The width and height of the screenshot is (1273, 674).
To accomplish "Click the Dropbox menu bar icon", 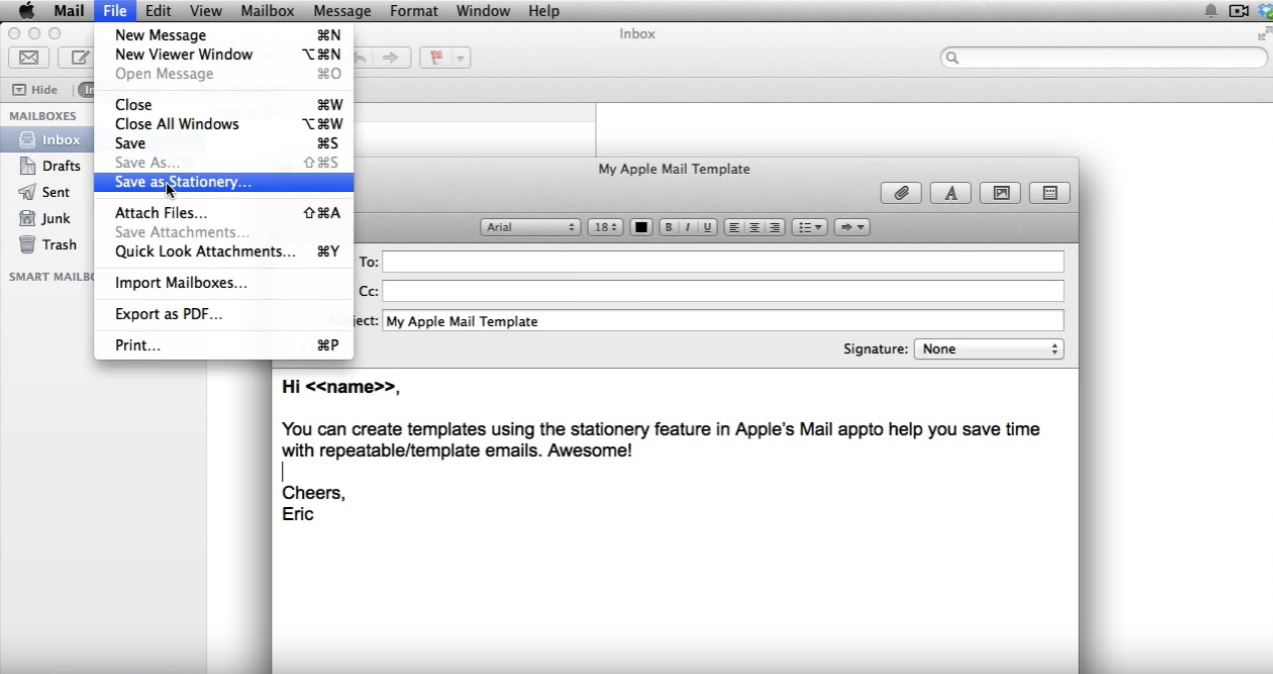I will coord(1265,11).
